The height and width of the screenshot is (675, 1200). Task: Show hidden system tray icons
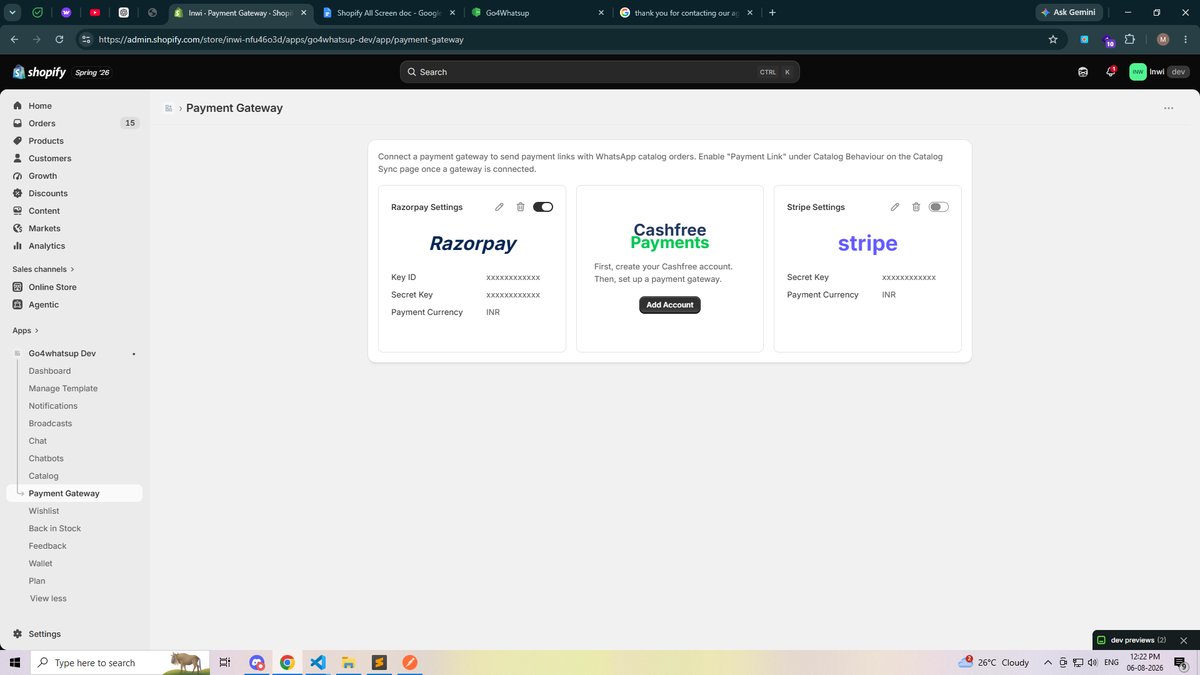coord(1048,662)
